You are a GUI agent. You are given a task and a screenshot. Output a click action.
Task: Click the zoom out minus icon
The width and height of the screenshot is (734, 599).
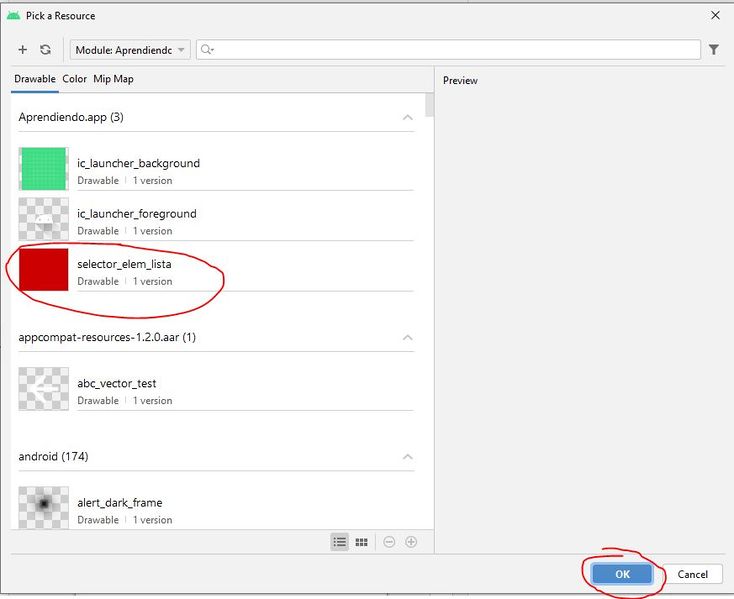point(389,542)
